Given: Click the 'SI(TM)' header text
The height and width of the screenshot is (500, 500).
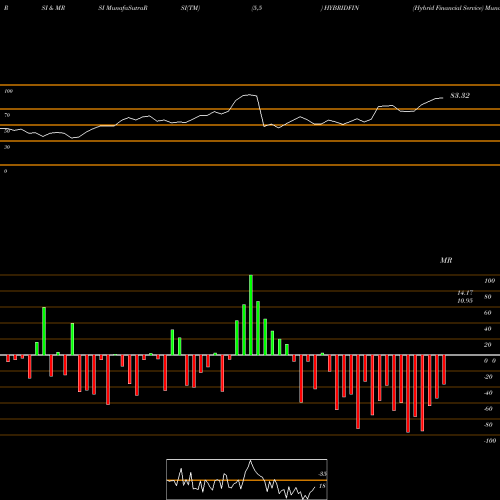Looking at the screenshot, I should click(x=190, y=8).
